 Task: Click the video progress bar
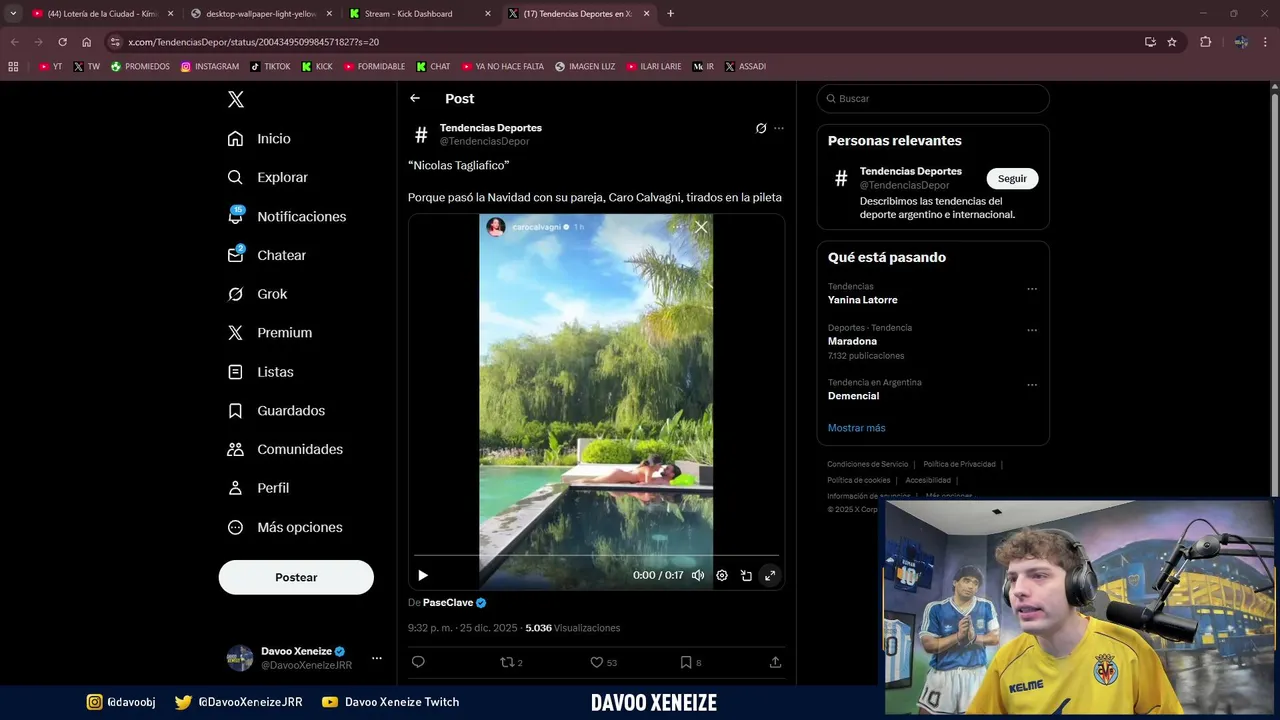click(596, 555)
